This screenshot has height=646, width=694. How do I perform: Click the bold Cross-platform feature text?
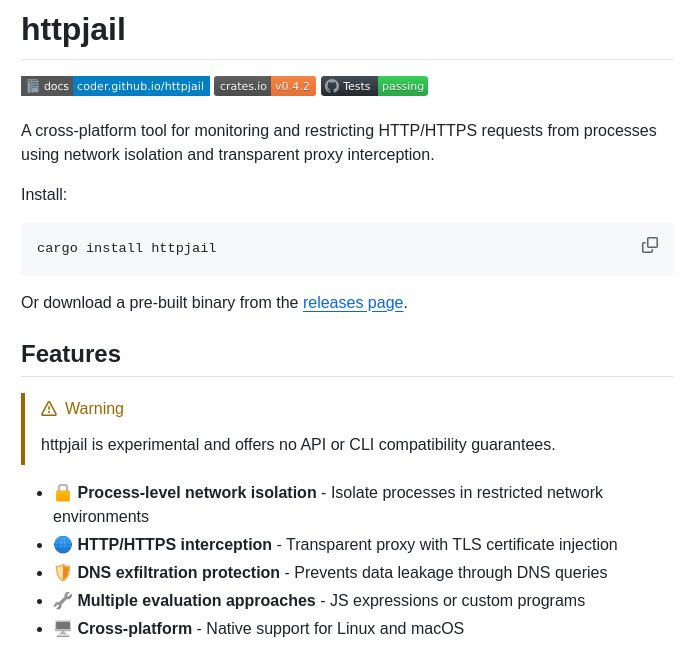(134, 628)
